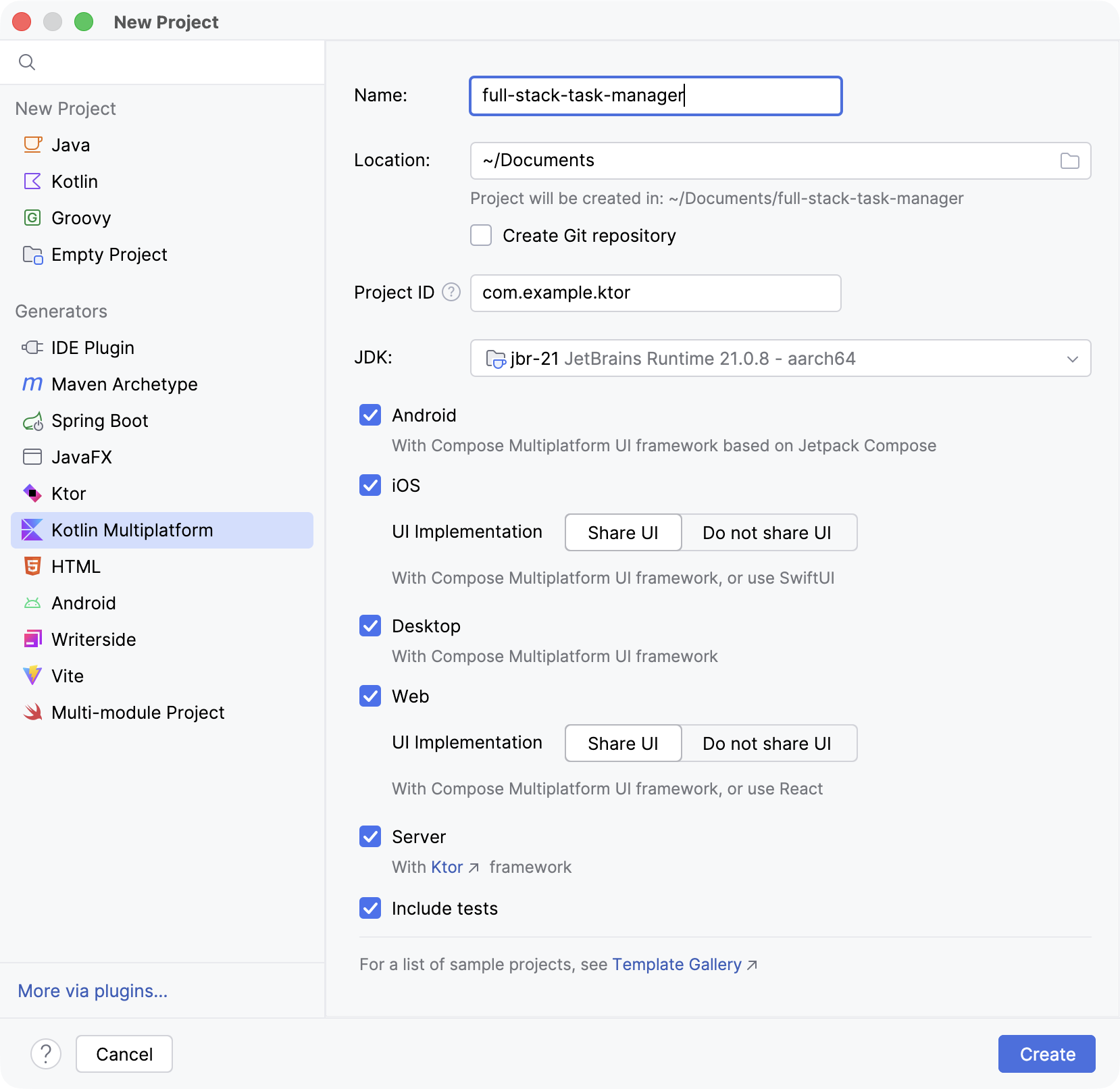Image resolution: width=1120 pixels, height=1089 pixels.
Task: Select Multi-module Project generator
Action: point(162,712)
